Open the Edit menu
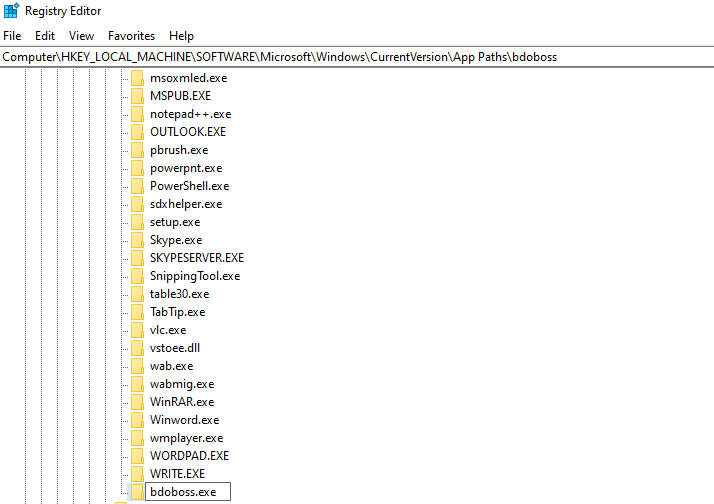Viewport: 714px width, 504px height. tap(45, 36)
